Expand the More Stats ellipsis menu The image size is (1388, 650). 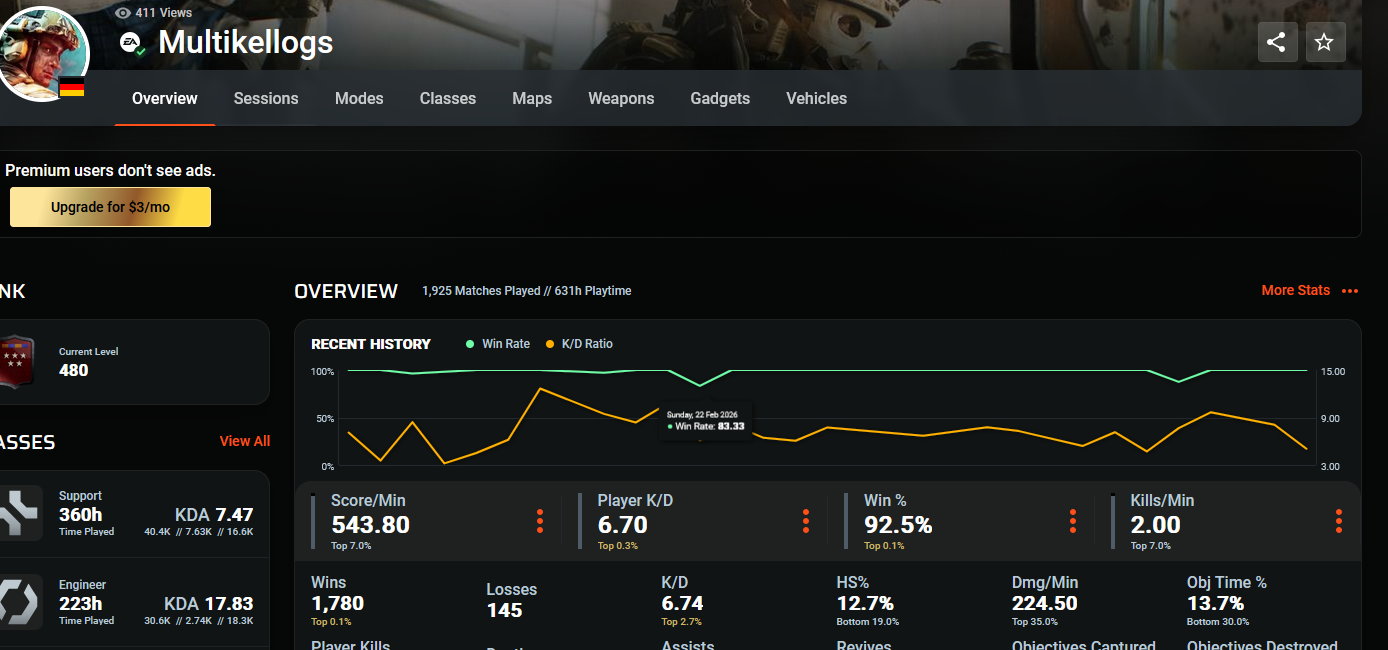1350,291
